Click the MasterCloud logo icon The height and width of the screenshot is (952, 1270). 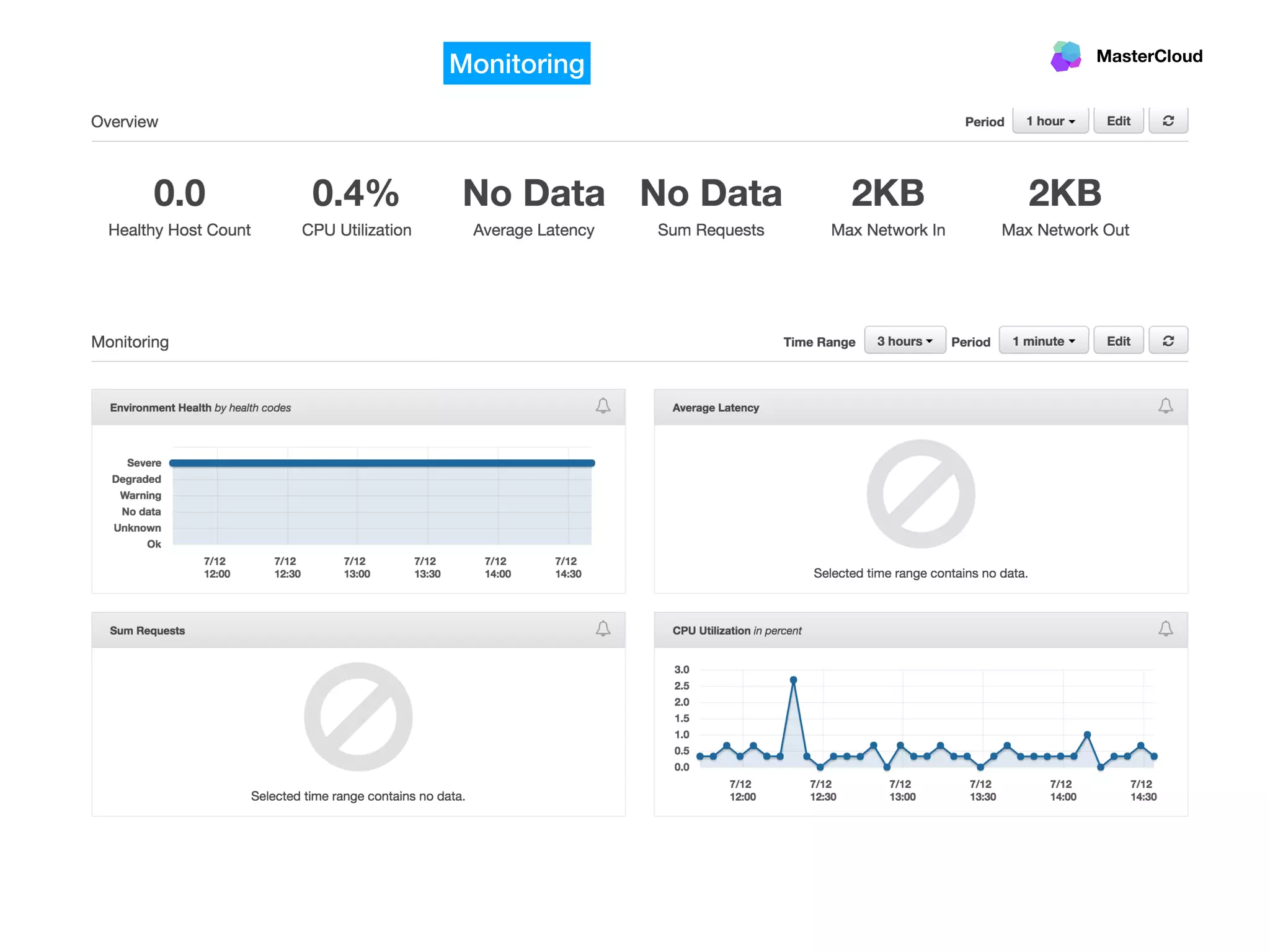(1066, 56)
